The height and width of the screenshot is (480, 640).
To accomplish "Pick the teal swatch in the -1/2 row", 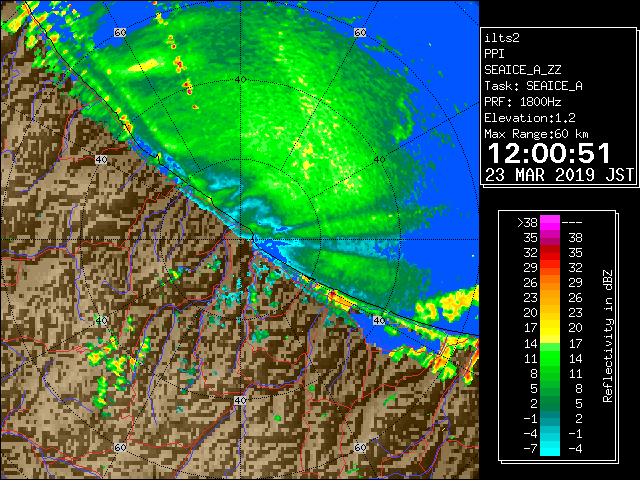I will (x=550, y=418).
